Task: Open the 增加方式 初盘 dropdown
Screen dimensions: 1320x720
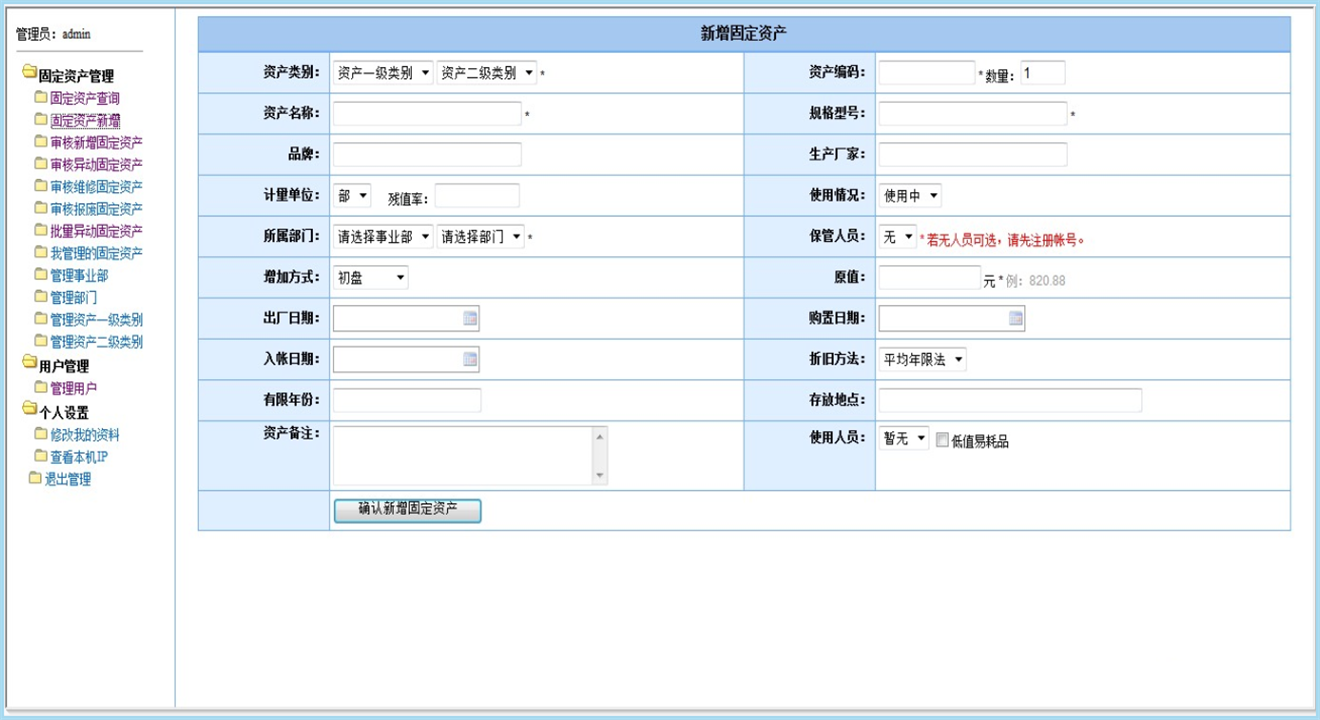Action: [x=370, y=277]
